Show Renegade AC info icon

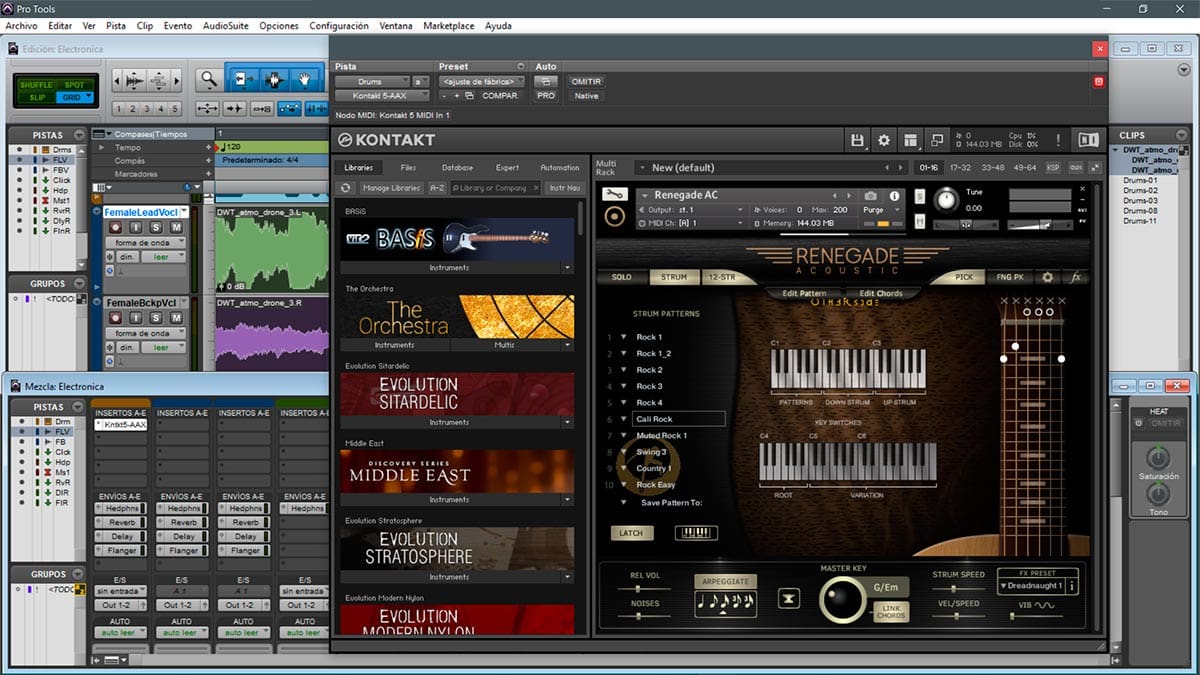(894, 196)
